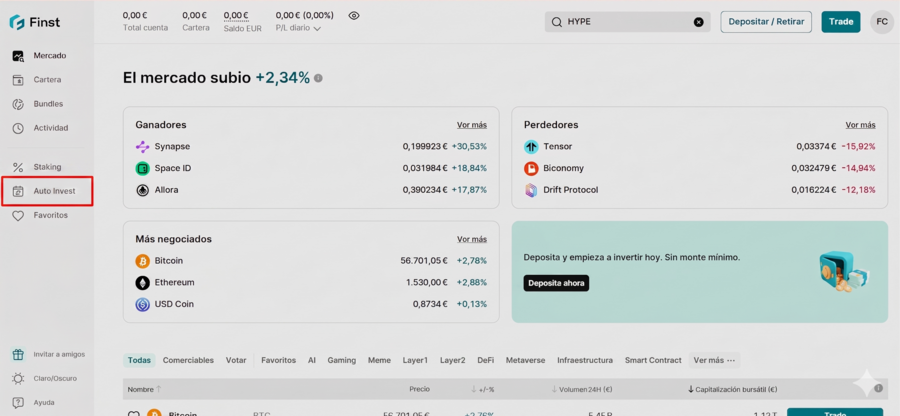Click the Saldo EUR balance
900x416 pixels.
[x=242, y=21]
